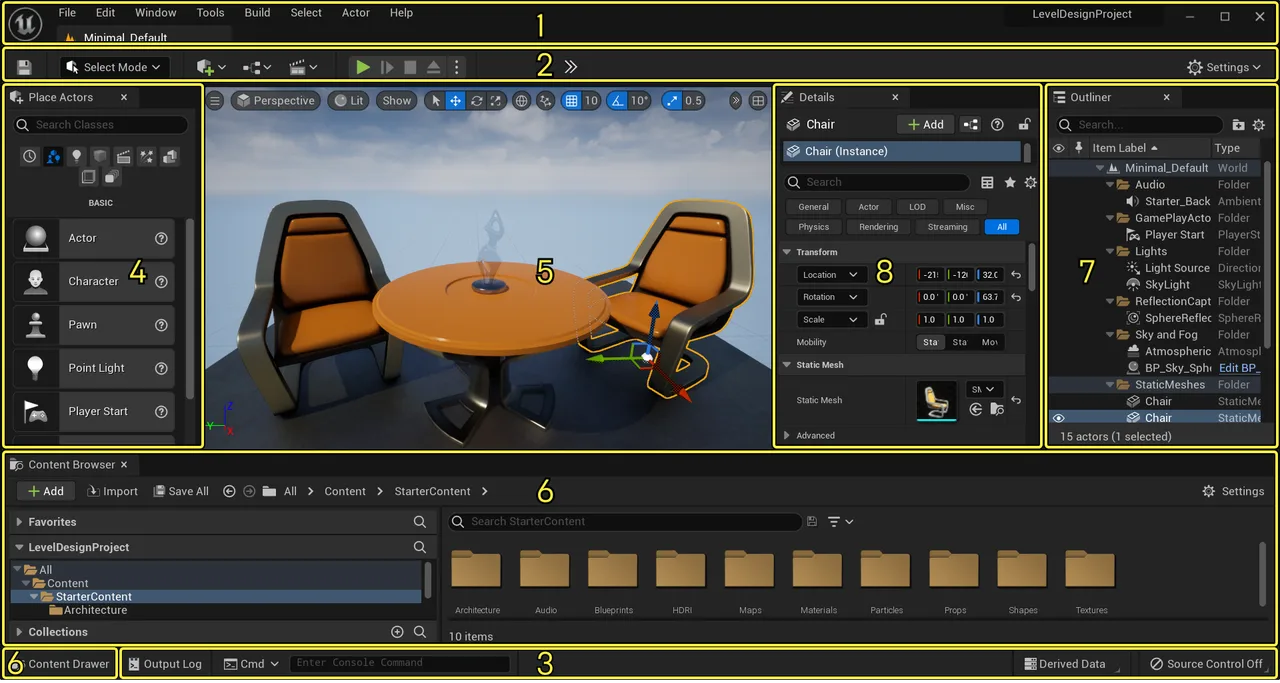Open the Window menu
Screen dimensions: 1280x683
point(155,13)
